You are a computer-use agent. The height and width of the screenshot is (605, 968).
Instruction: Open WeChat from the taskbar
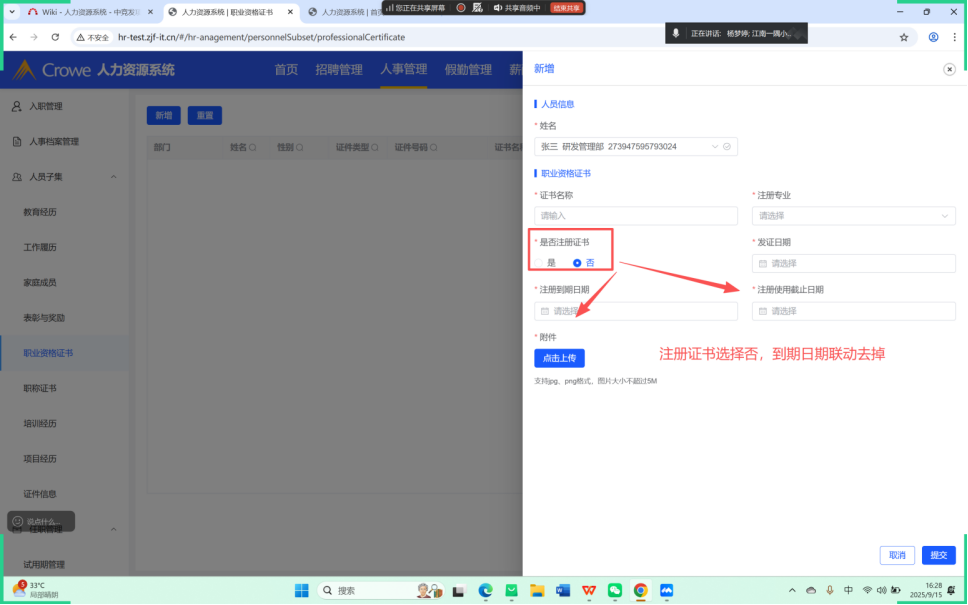pos(615,591)
